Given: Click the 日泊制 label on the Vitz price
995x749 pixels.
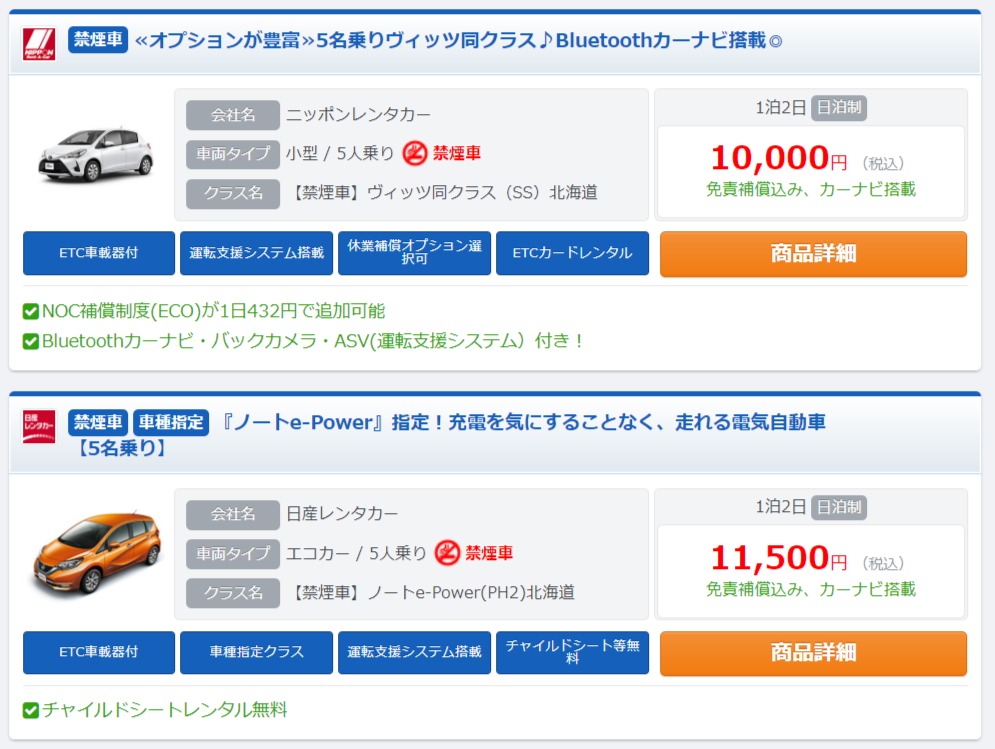Looking at the screenshot, I should click(838, 108).
